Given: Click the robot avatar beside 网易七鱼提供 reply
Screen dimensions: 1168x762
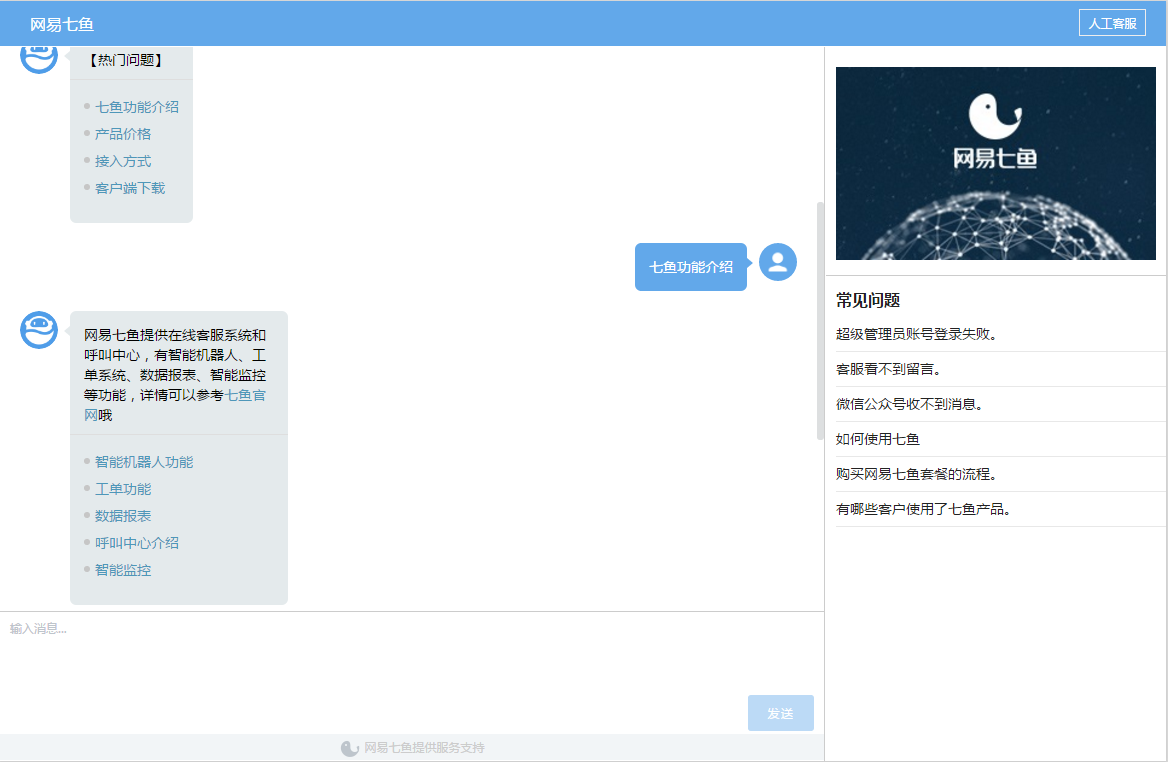Looking at the screenshot, I should click(x=39, y=330).
